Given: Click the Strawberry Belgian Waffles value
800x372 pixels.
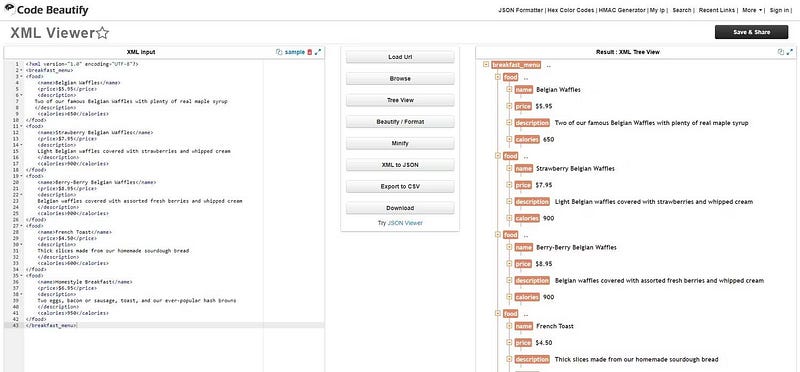Looking at the screenshot, I should coord(576,168).
